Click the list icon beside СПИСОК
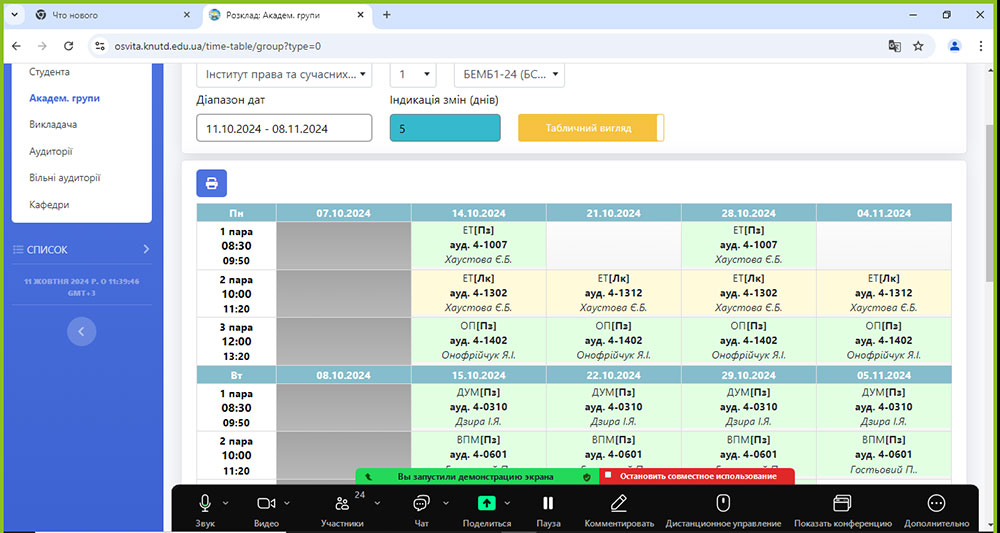This screenshot has width=1000, height=533. coord(18,250)
